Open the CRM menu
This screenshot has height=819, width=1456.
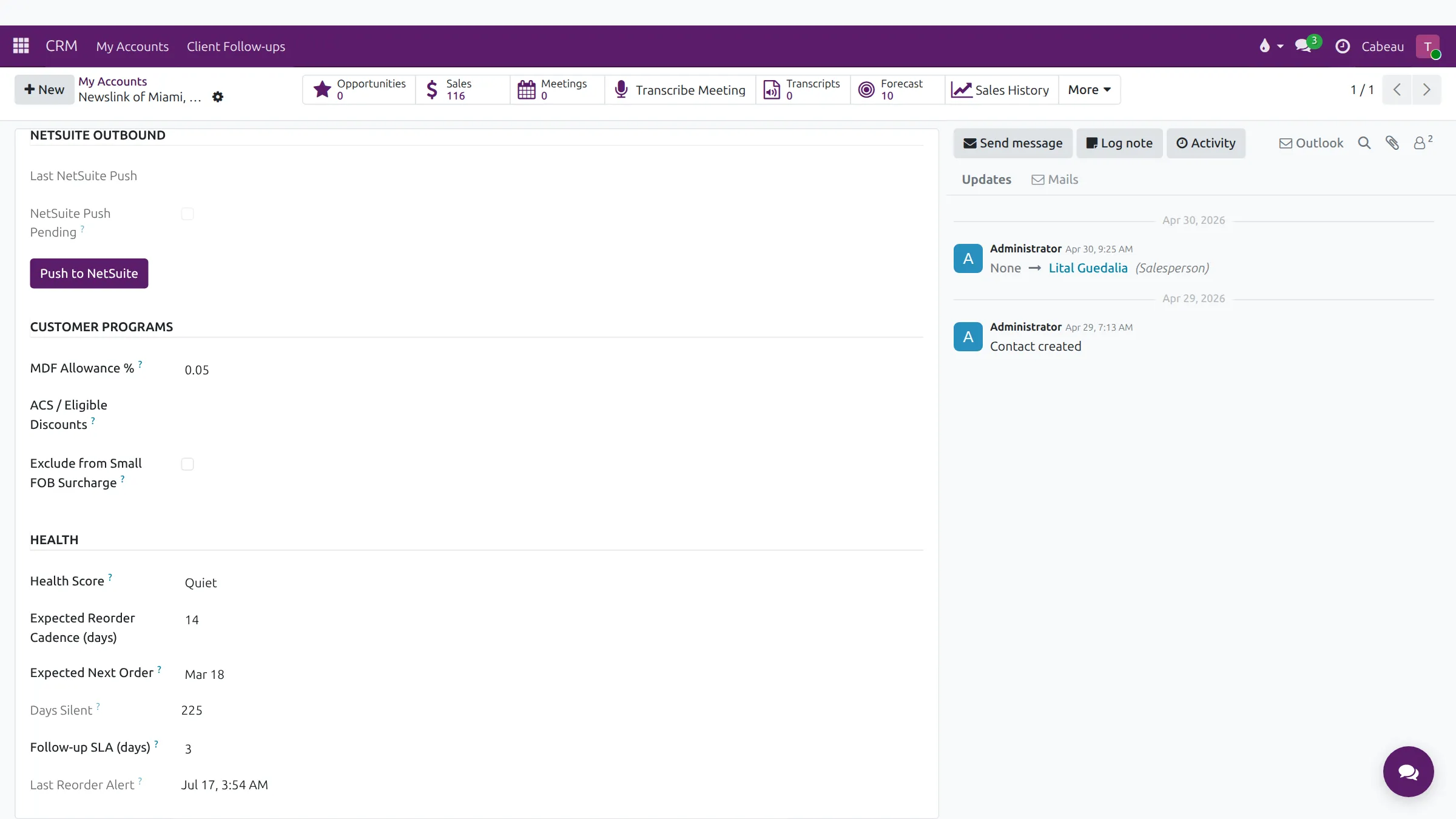point(61,46)
